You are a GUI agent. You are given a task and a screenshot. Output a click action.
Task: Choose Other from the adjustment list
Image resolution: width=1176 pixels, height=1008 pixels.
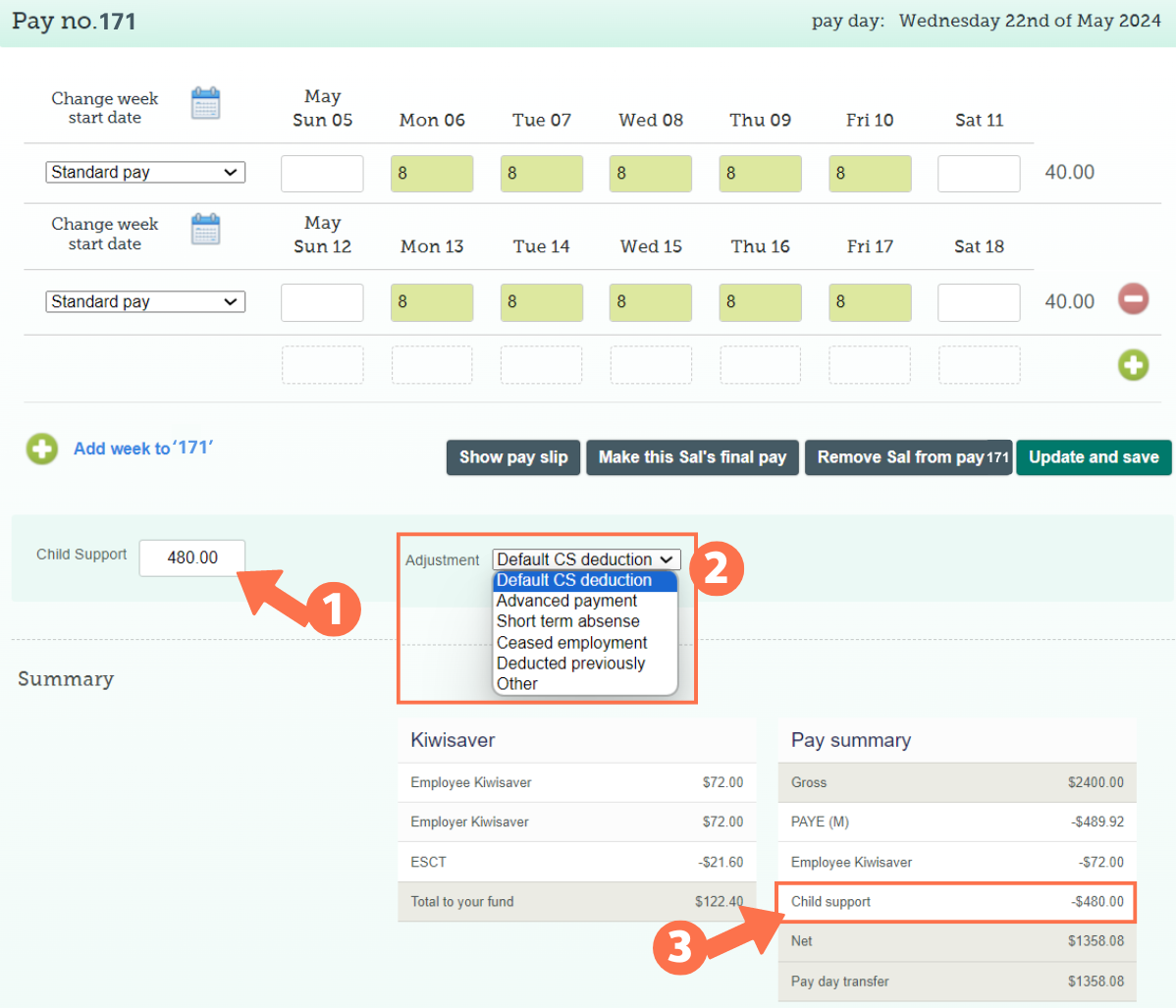517,684
